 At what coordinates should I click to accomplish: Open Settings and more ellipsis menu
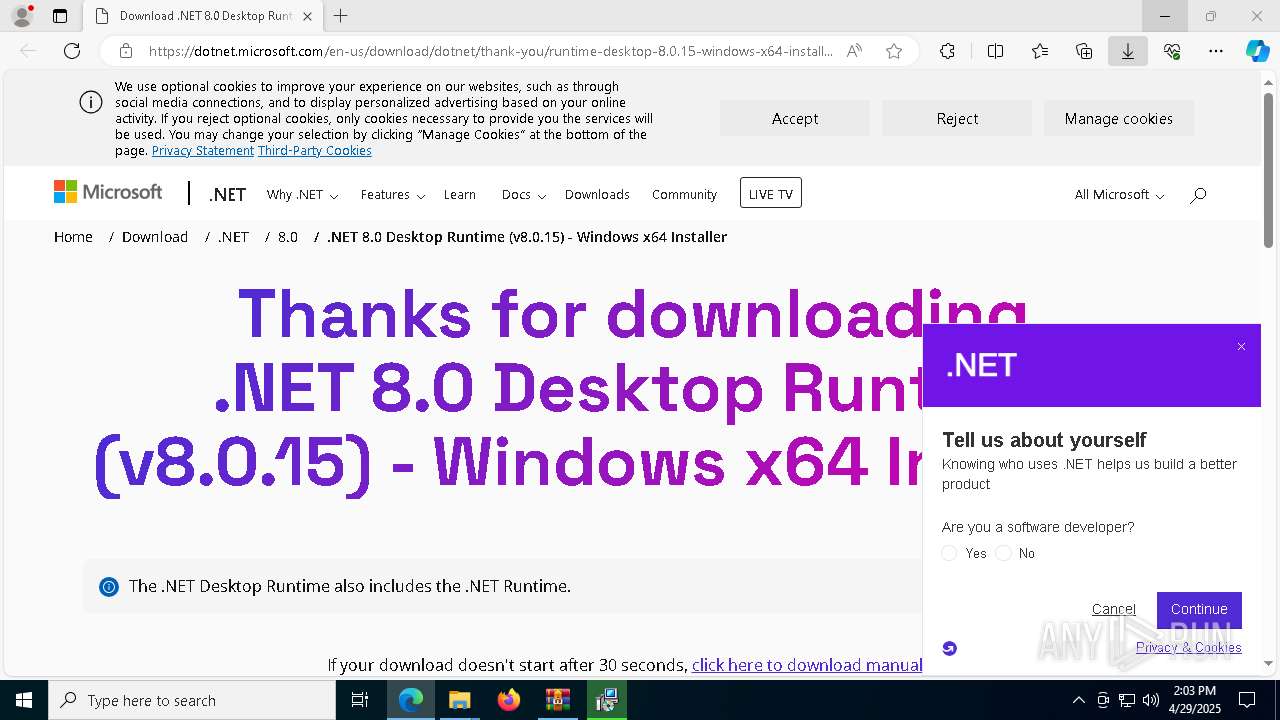click(x=1216, y=51)
